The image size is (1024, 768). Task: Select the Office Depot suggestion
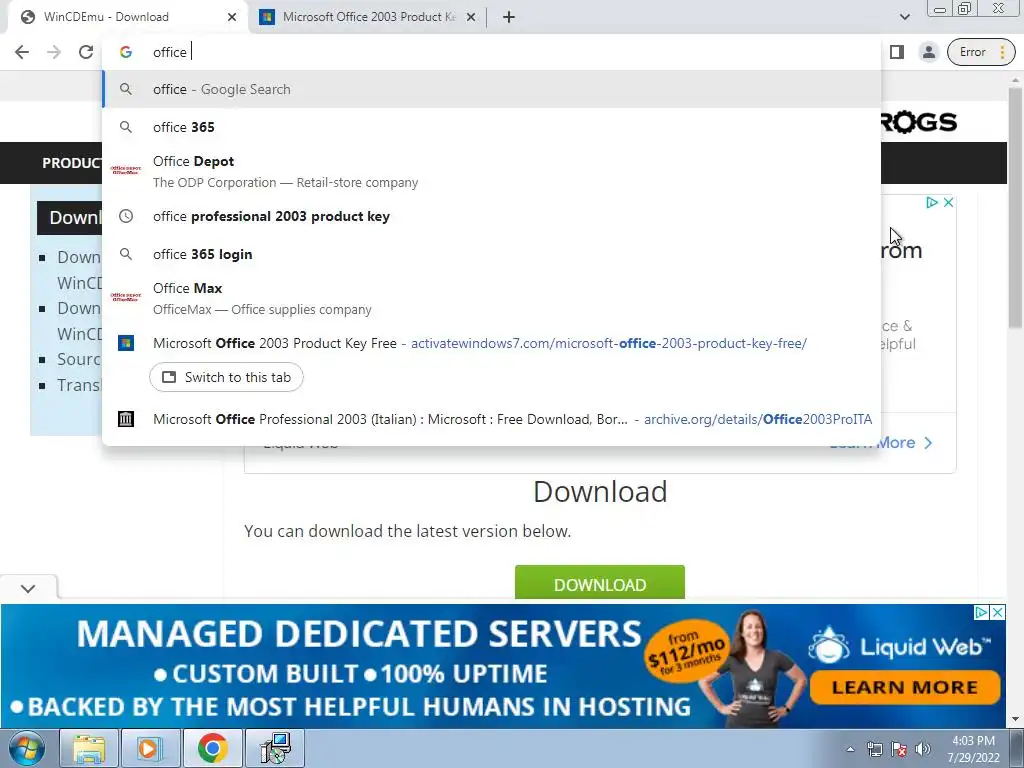click(x=492, y=171)
